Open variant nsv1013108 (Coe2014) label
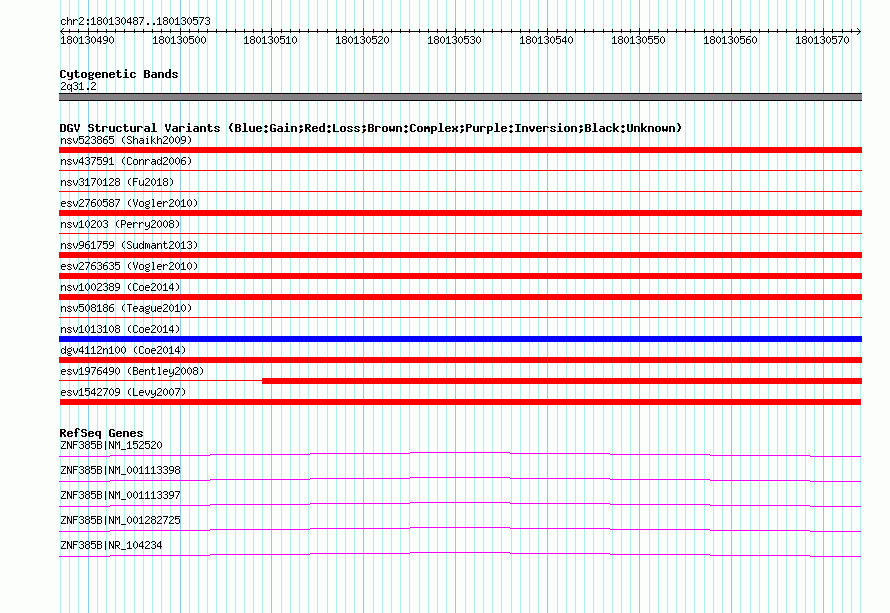890x613 pixels. point(120,329)
